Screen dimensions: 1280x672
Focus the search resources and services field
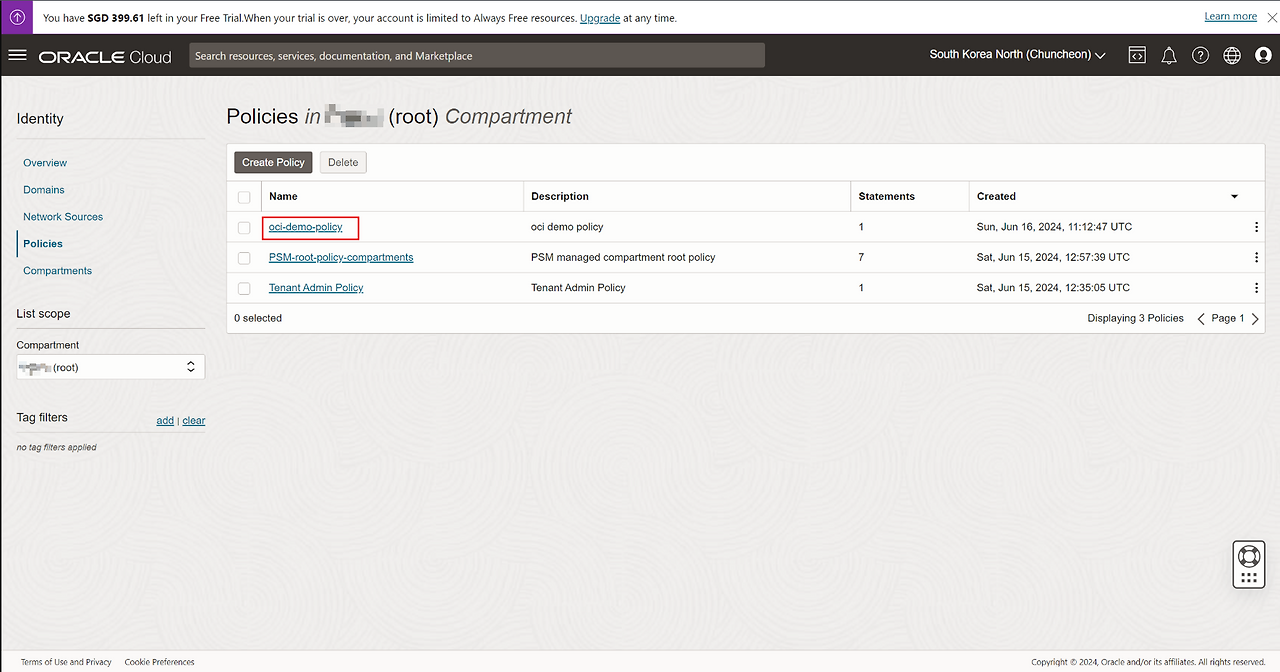476,56
